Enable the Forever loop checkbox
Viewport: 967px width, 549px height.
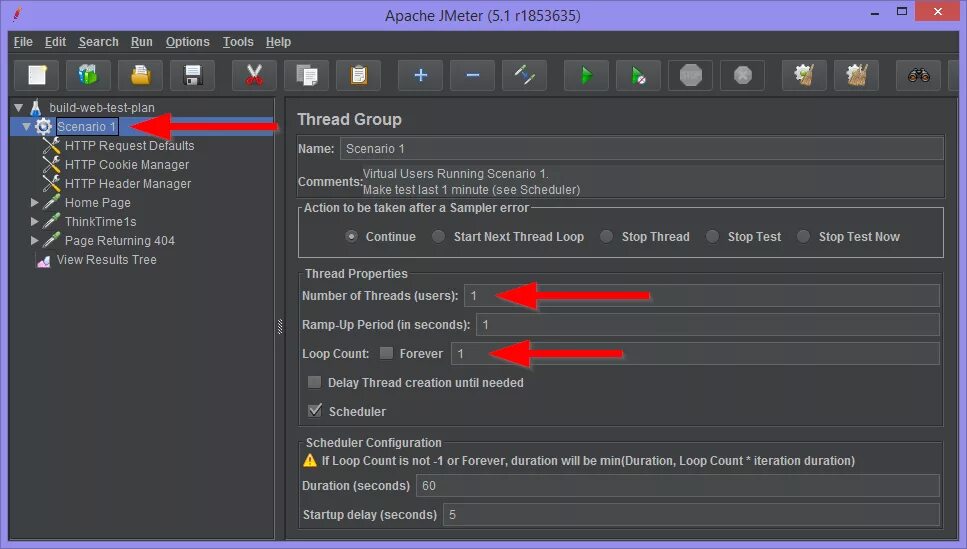click(x=386, y=353)
